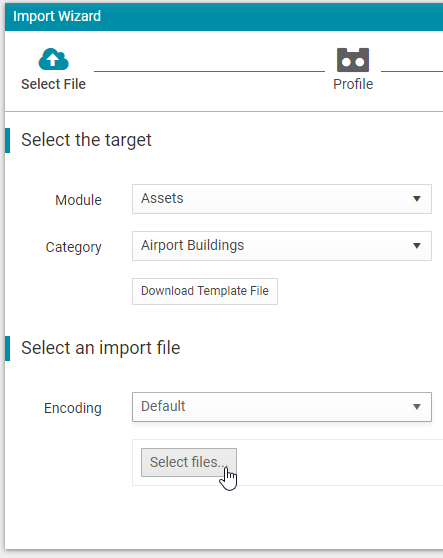
Task: Click the Select an import file heading
Action: (x=101, y=348)
